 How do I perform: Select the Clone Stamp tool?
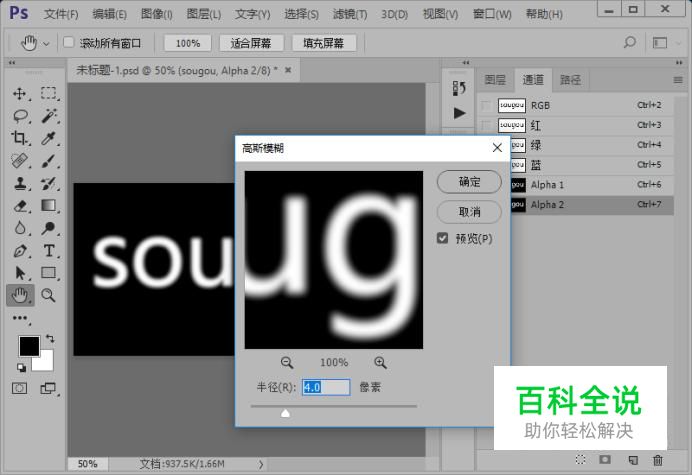[19, 183]
